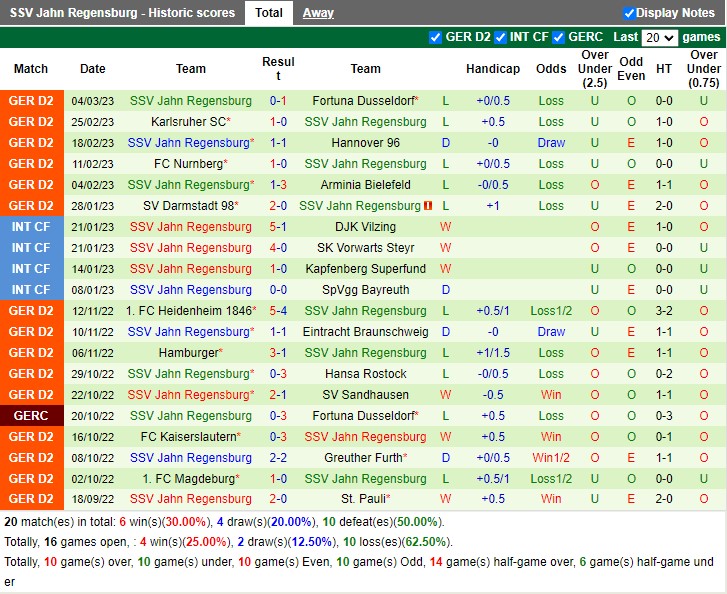The width and height of the screenshot is (727, 594).
Task: Select the Odd Even column header
Action: coord(631,69)
